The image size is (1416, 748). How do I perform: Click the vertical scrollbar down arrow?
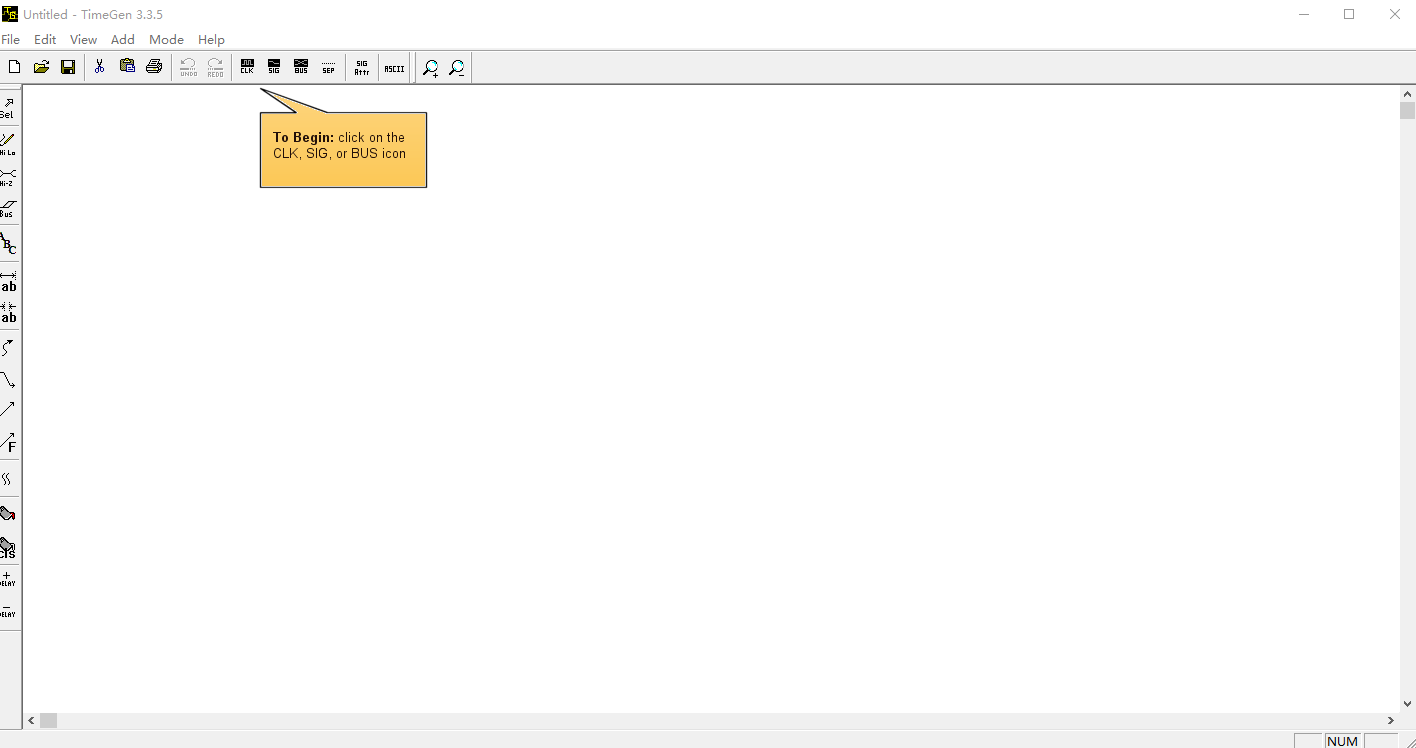tap(1407, 704)
